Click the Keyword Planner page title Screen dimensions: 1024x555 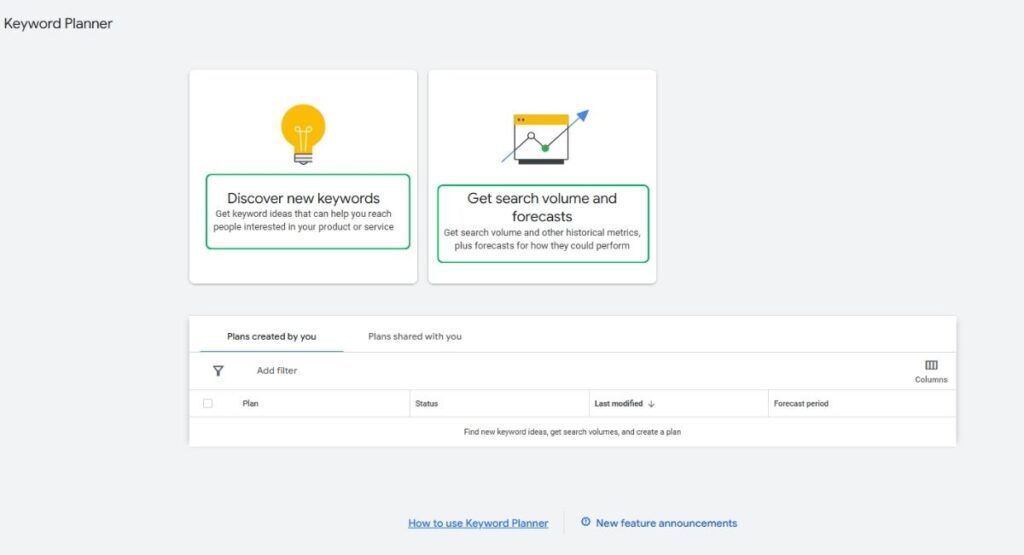click(58, 24)
